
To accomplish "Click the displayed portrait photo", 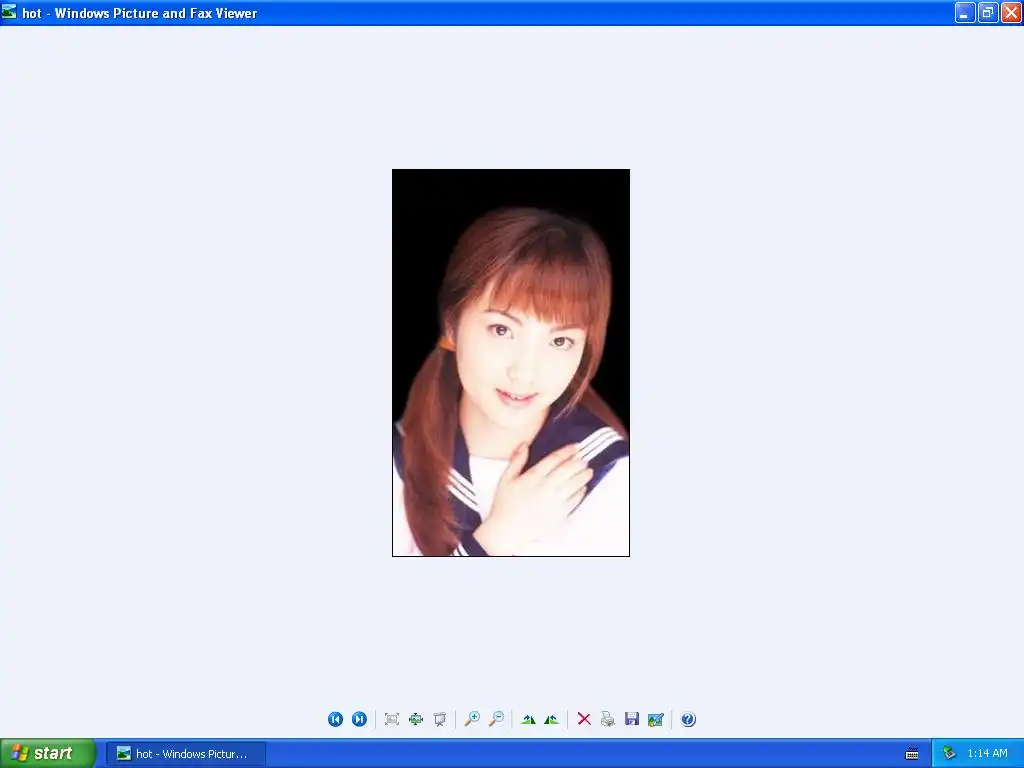I will pyautogui.click(x=511, y=363).
